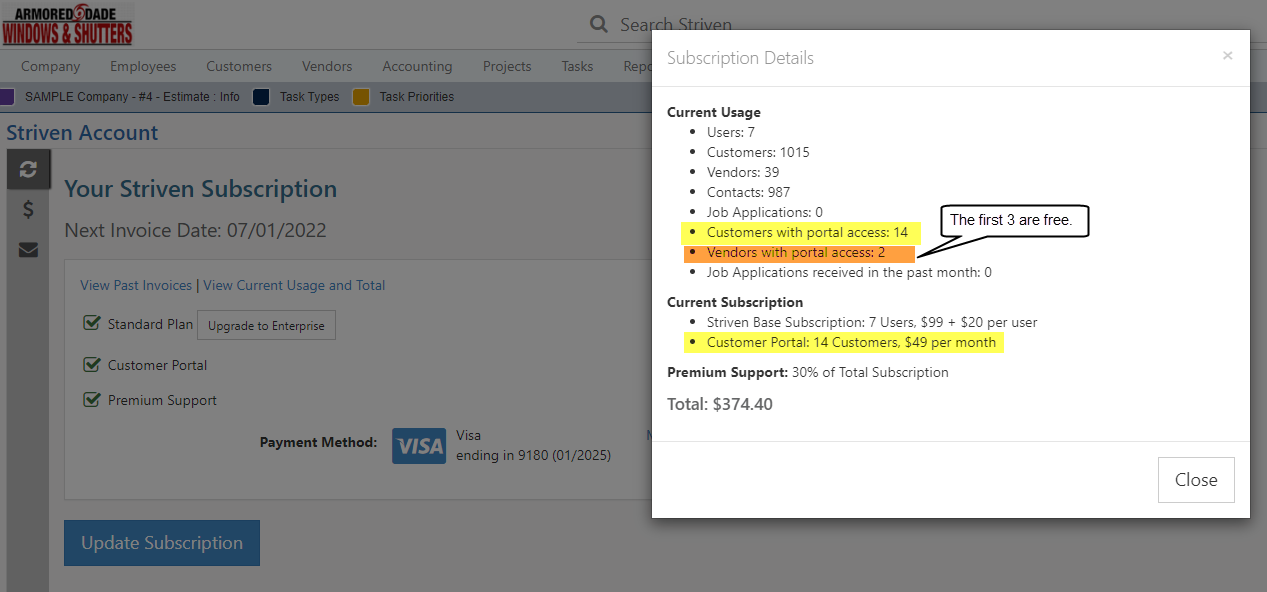The height and width of the screenshot is (592, 1267).
Task: Click the yellow Task Priorities square
Action: tap(361, 97)
